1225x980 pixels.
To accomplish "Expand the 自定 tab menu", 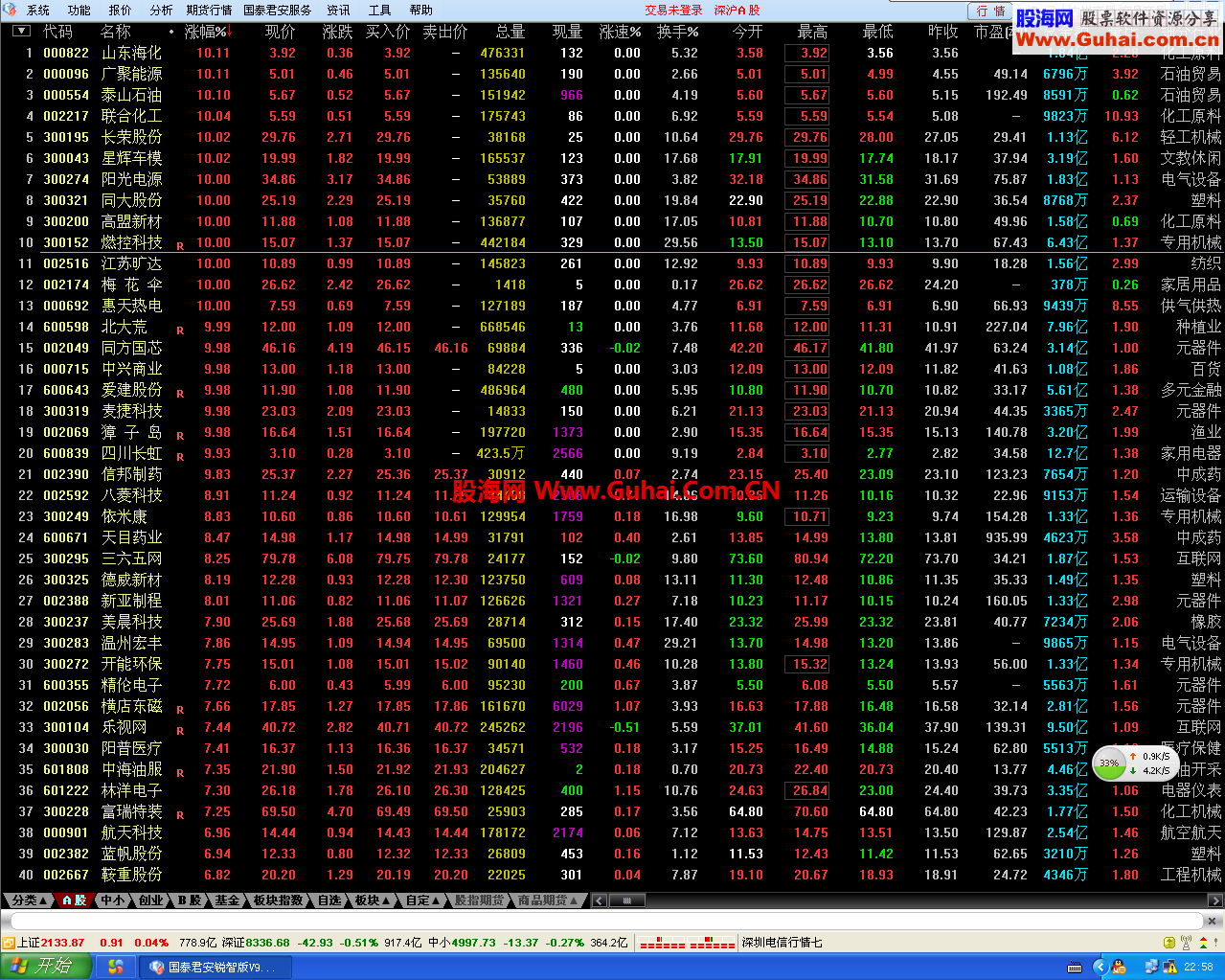I will (x=422, y=900).
